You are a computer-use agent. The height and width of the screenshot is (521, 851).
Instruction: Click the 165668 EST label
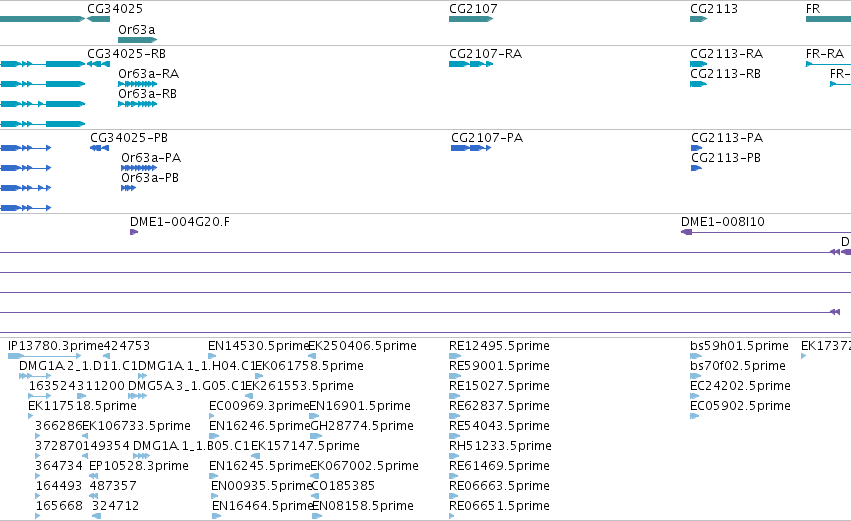[x=59, y=506]
